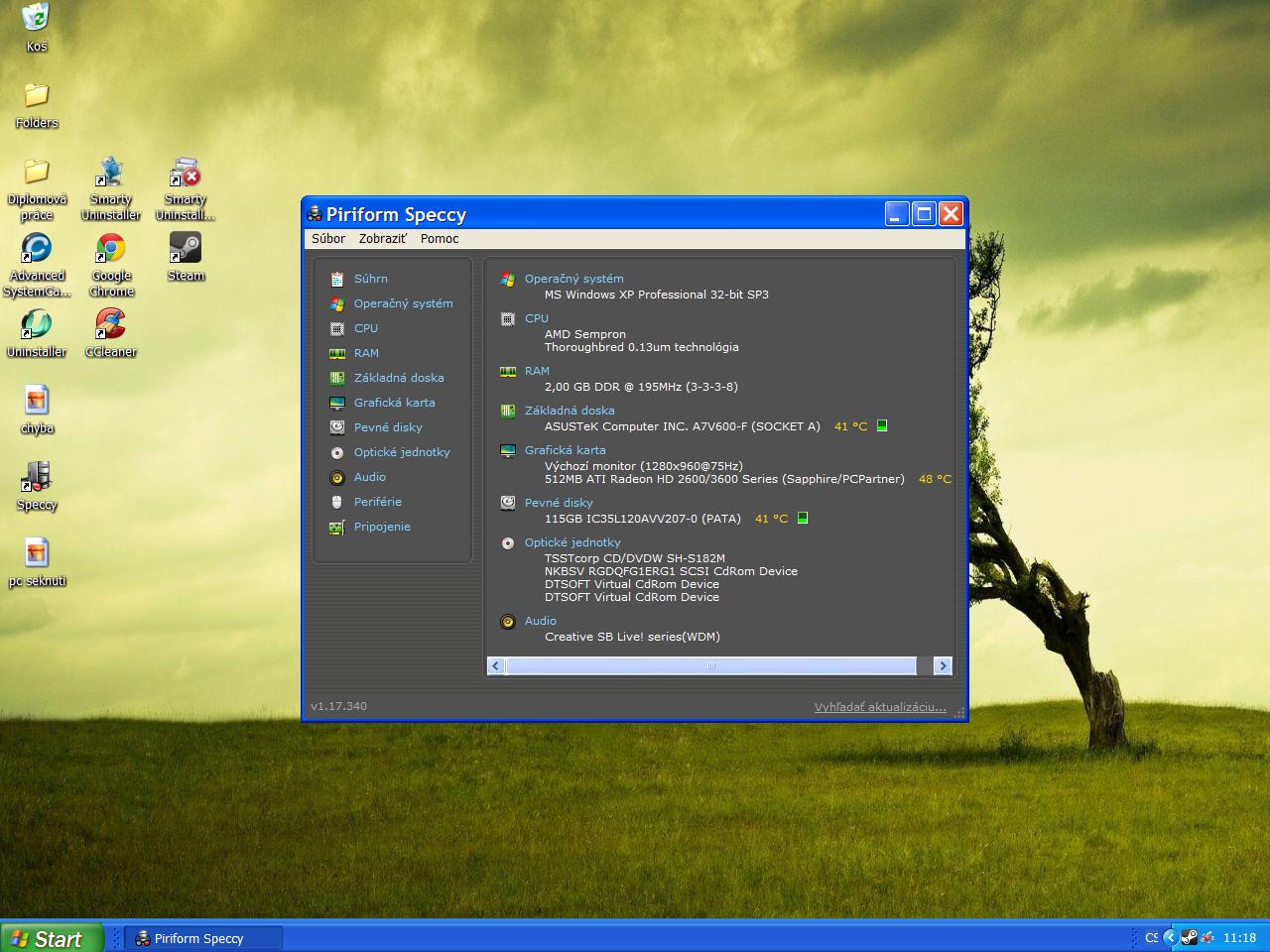Click the Periférie mouse icon in sidebar
The height and width of the screenshot is (952, 1270).
(x=337, y=502)
